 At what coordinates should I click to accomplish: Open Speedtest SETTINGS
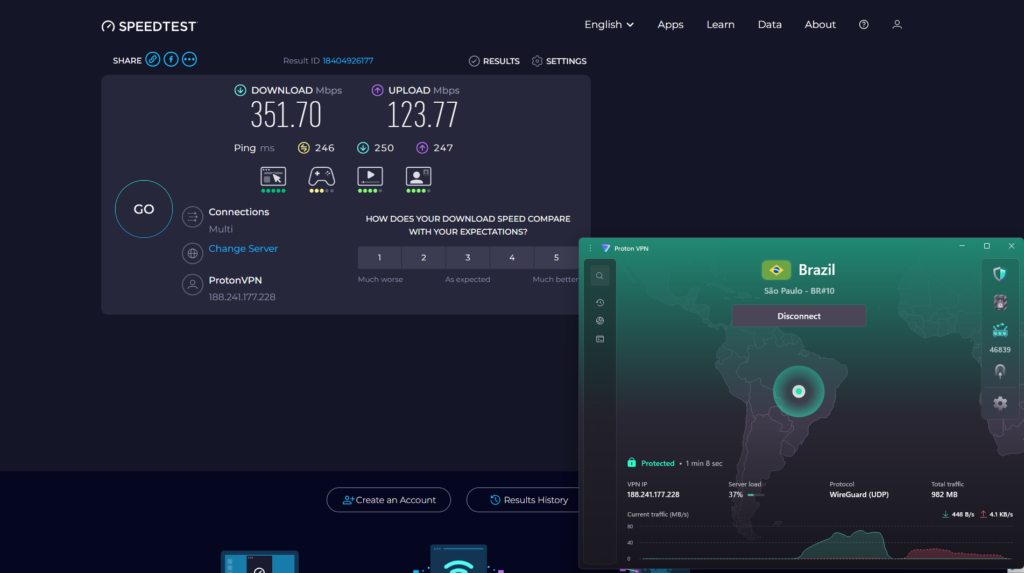click(x=559, y=61)
